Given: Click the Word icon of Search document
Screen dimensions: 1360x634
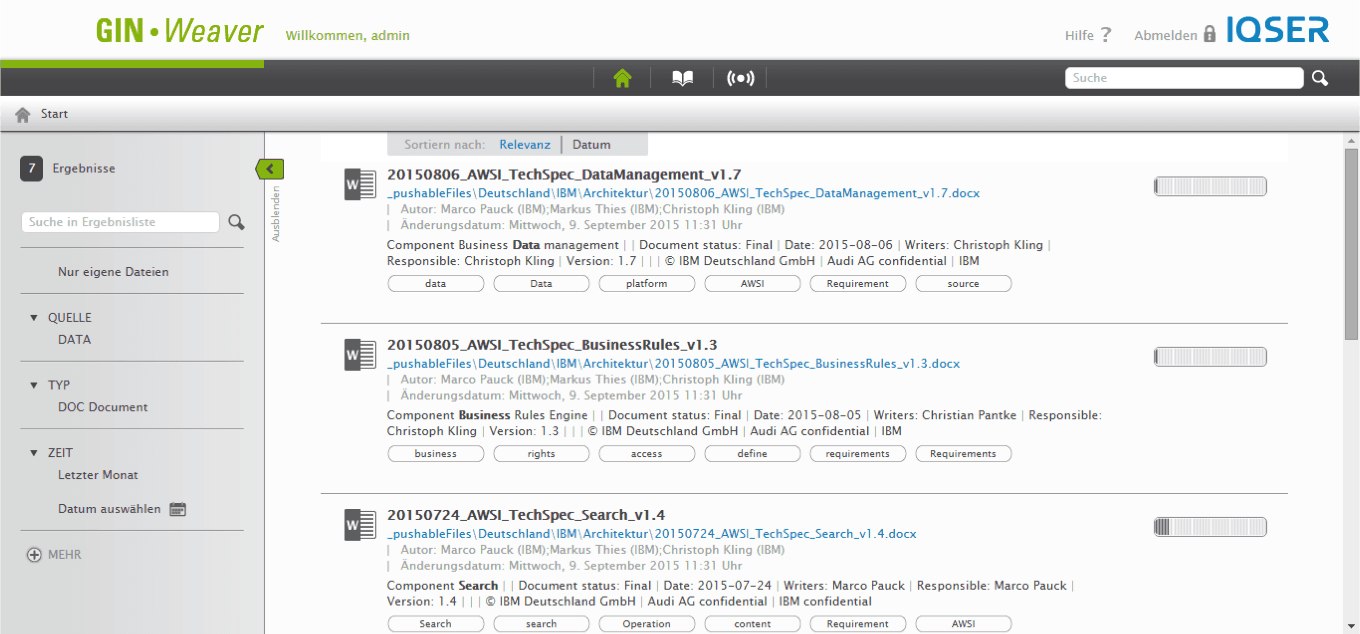Looking at the screenshot, I should coord(360,525).
